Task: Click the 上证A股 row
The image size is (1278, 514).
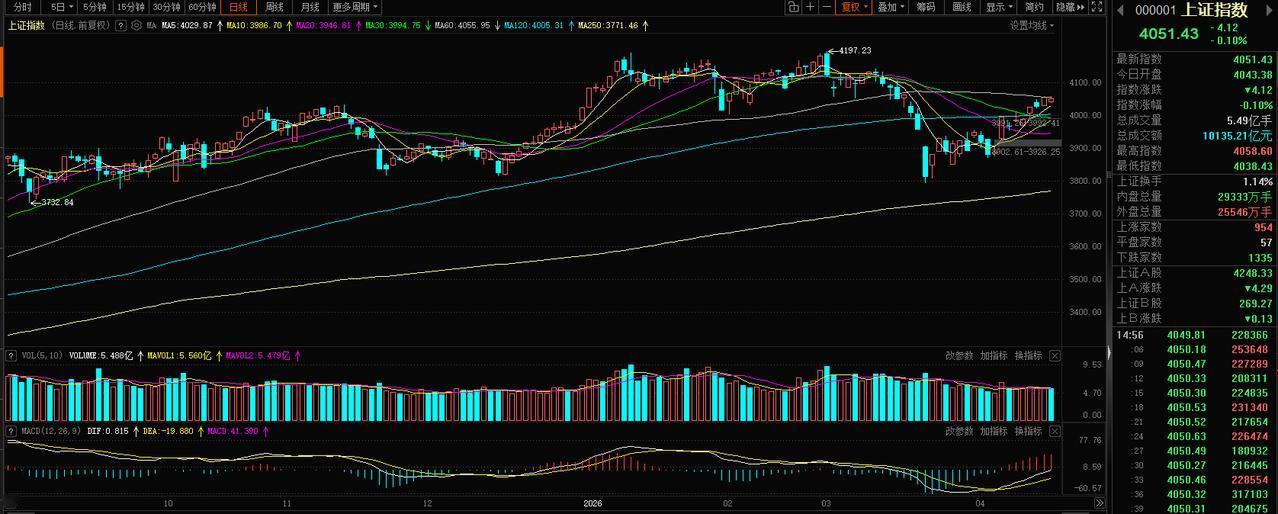Action: tap(1195, 273)
